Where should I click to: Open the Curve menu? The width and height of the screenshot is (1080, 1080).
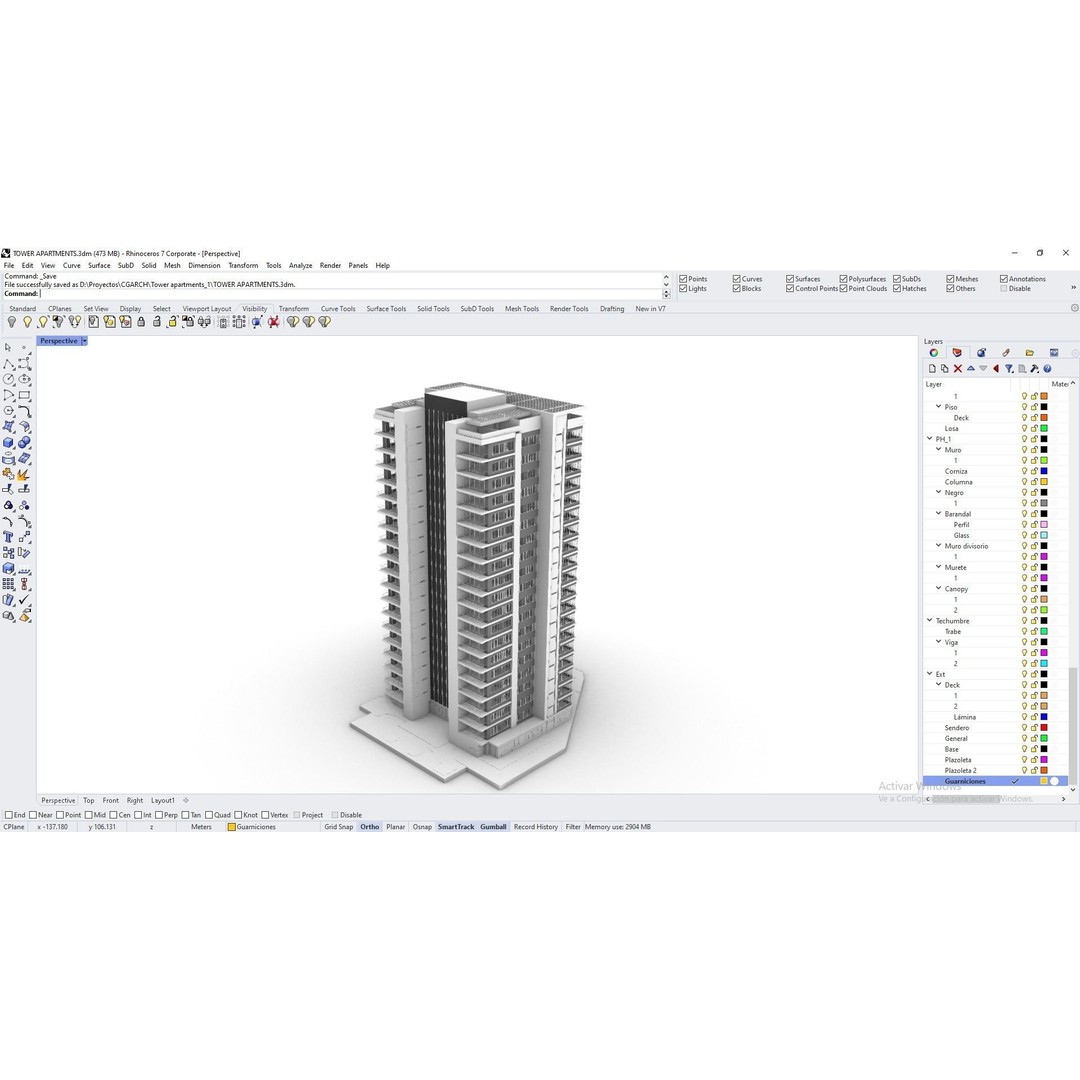(x=72, y=265)
